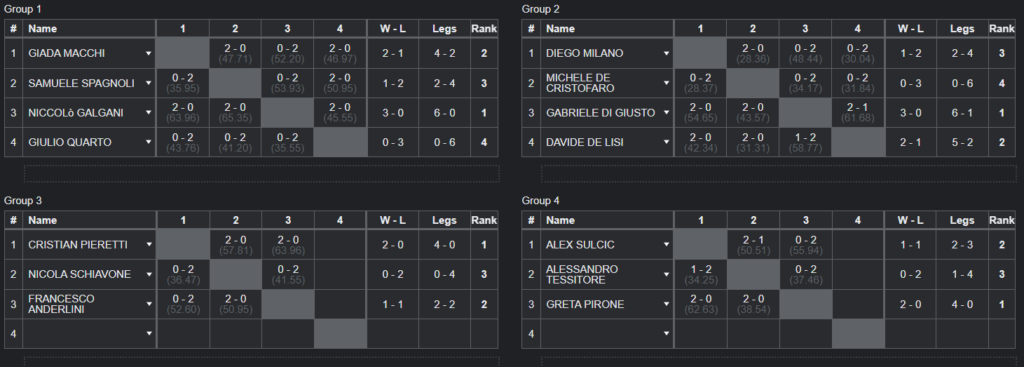Viewport: 1024px width, 367px height.
Task: Click the empty column 4 cell for Cristian Pieretti
Action: coord(340,245)
